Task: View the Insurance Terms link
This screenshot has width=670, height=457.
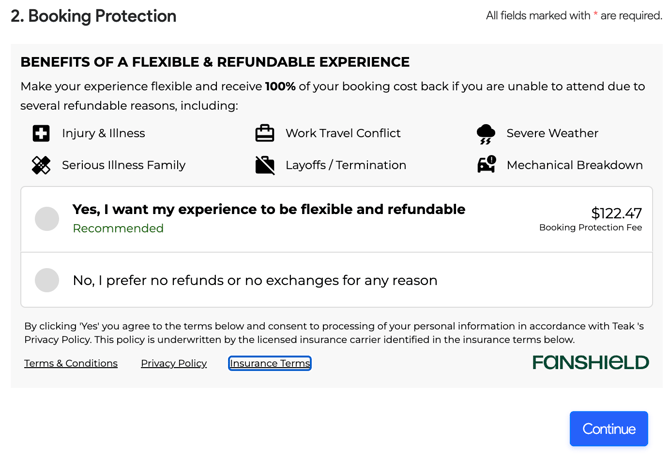Action: (270, 364)
